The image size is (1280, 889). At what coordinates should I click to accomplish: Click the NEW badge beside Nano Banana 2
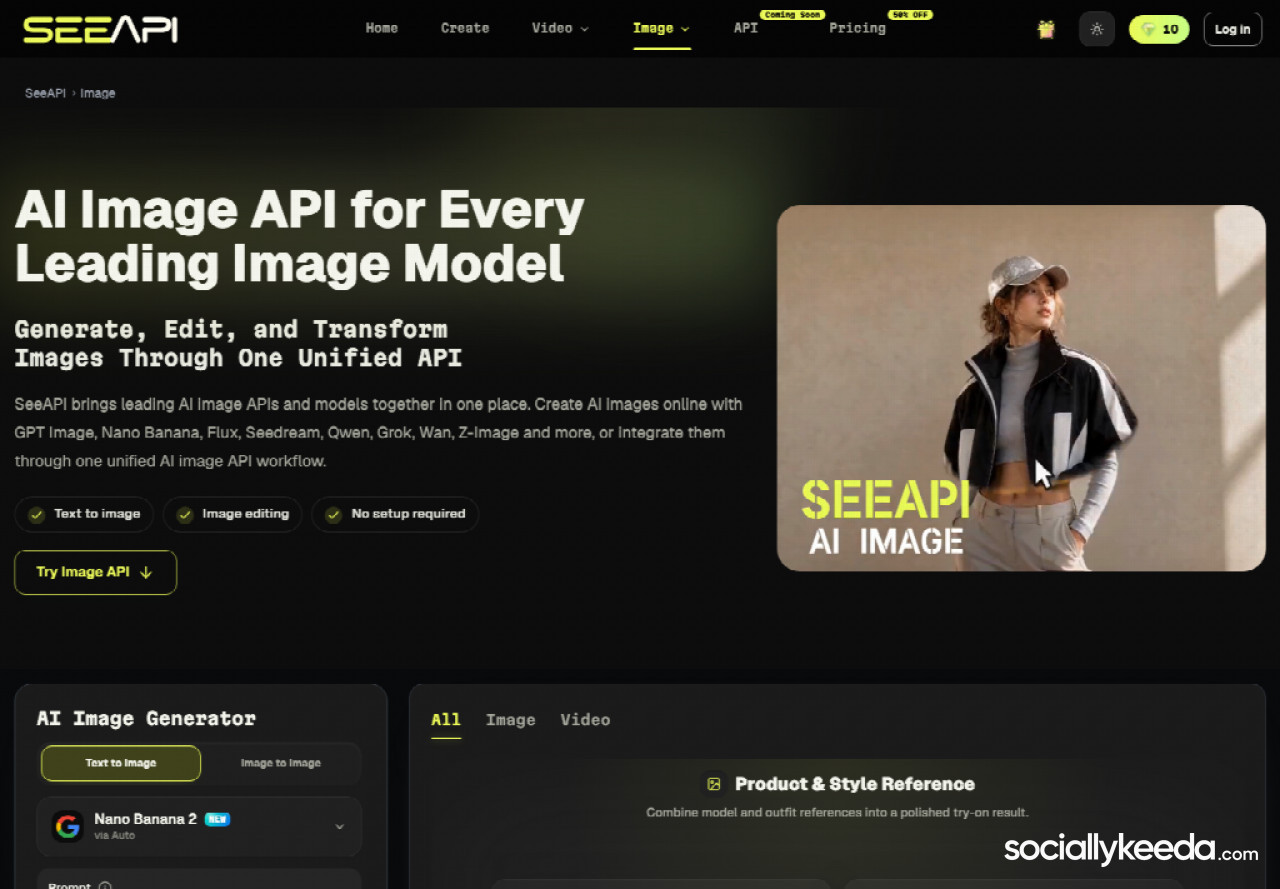click(x=217, y=819)
